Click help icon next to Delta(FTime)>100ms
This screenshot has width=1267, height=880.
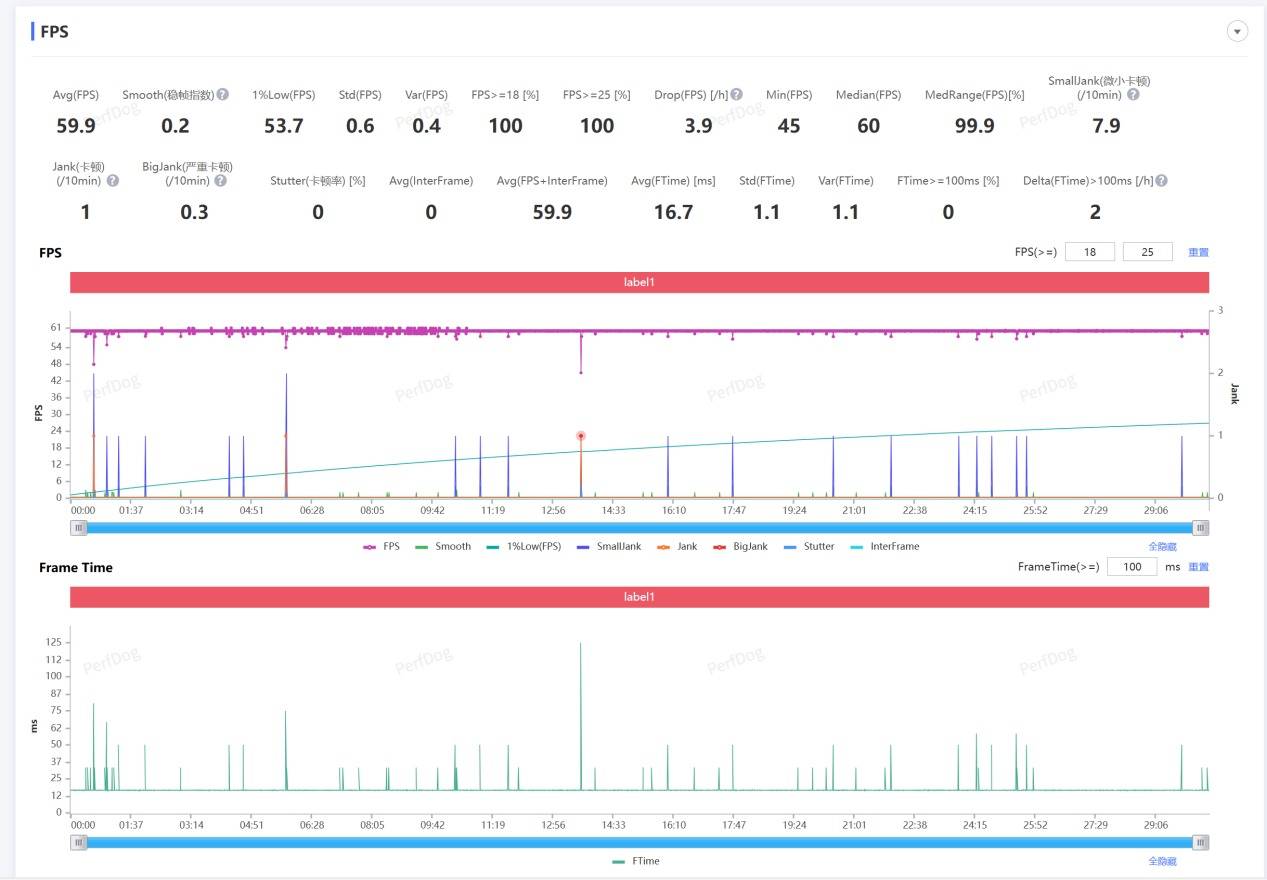tap(1161, 181)
